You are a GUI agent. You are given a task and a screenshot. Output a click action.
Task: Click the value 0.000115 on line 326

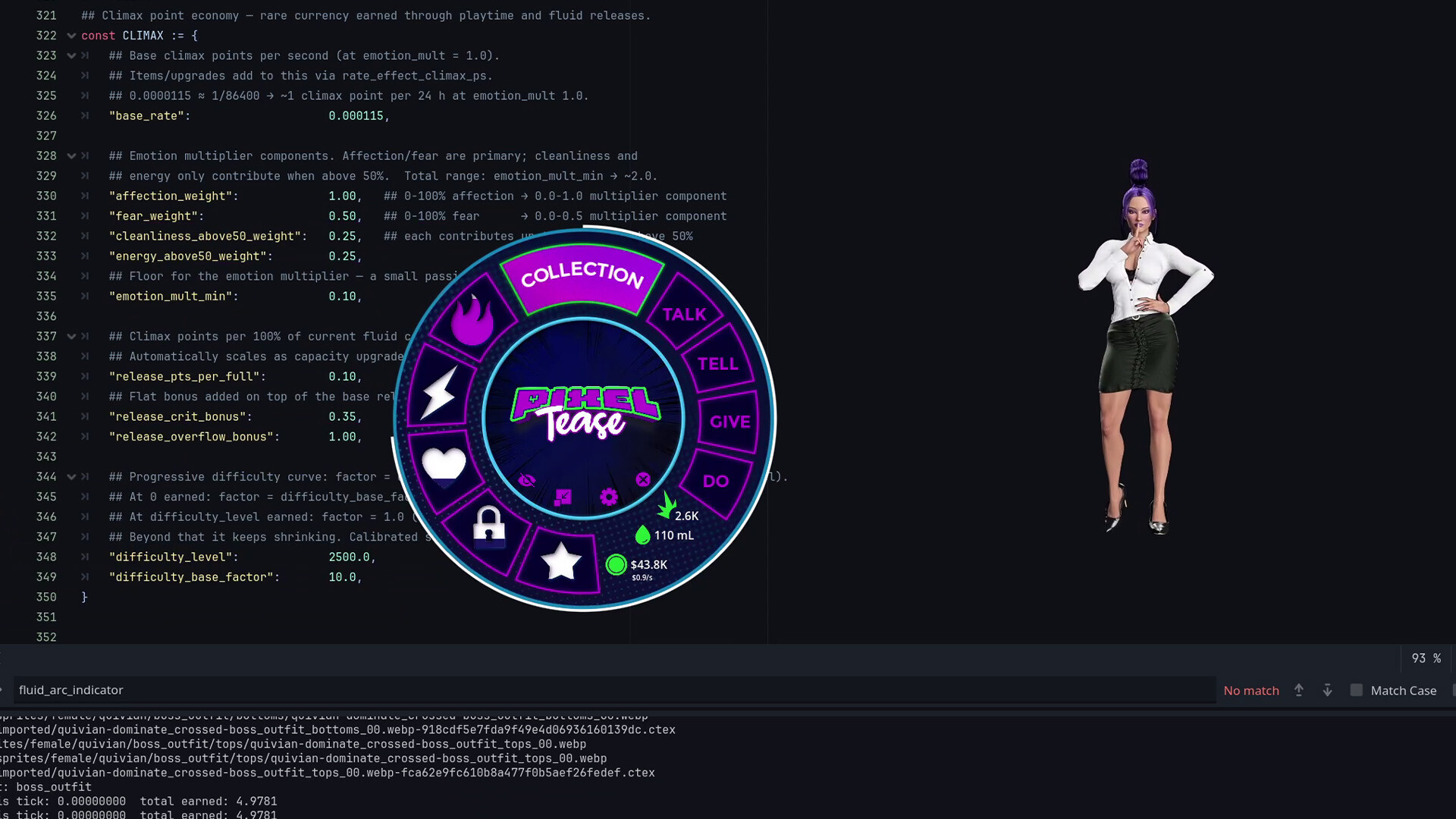pos(356,116)
